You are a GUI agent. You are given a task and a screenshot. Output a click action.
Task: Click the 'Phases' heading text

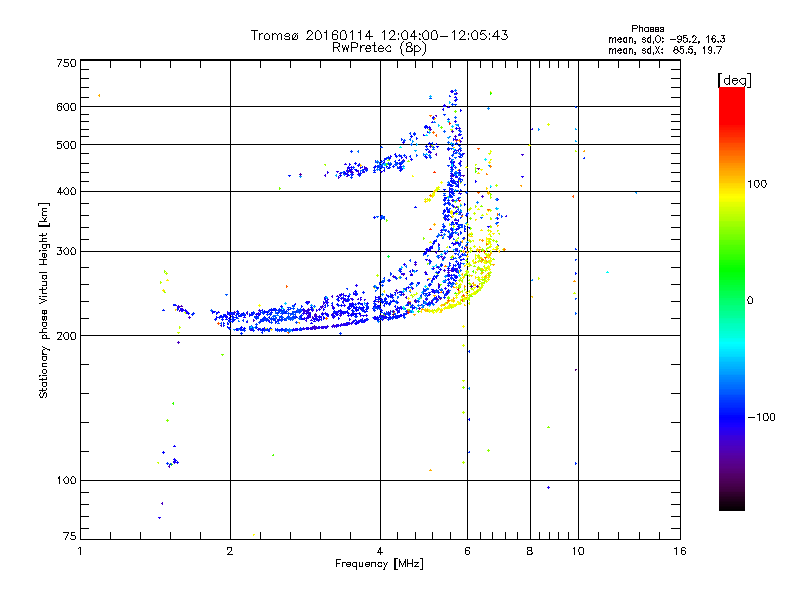(x=647, y=29)
